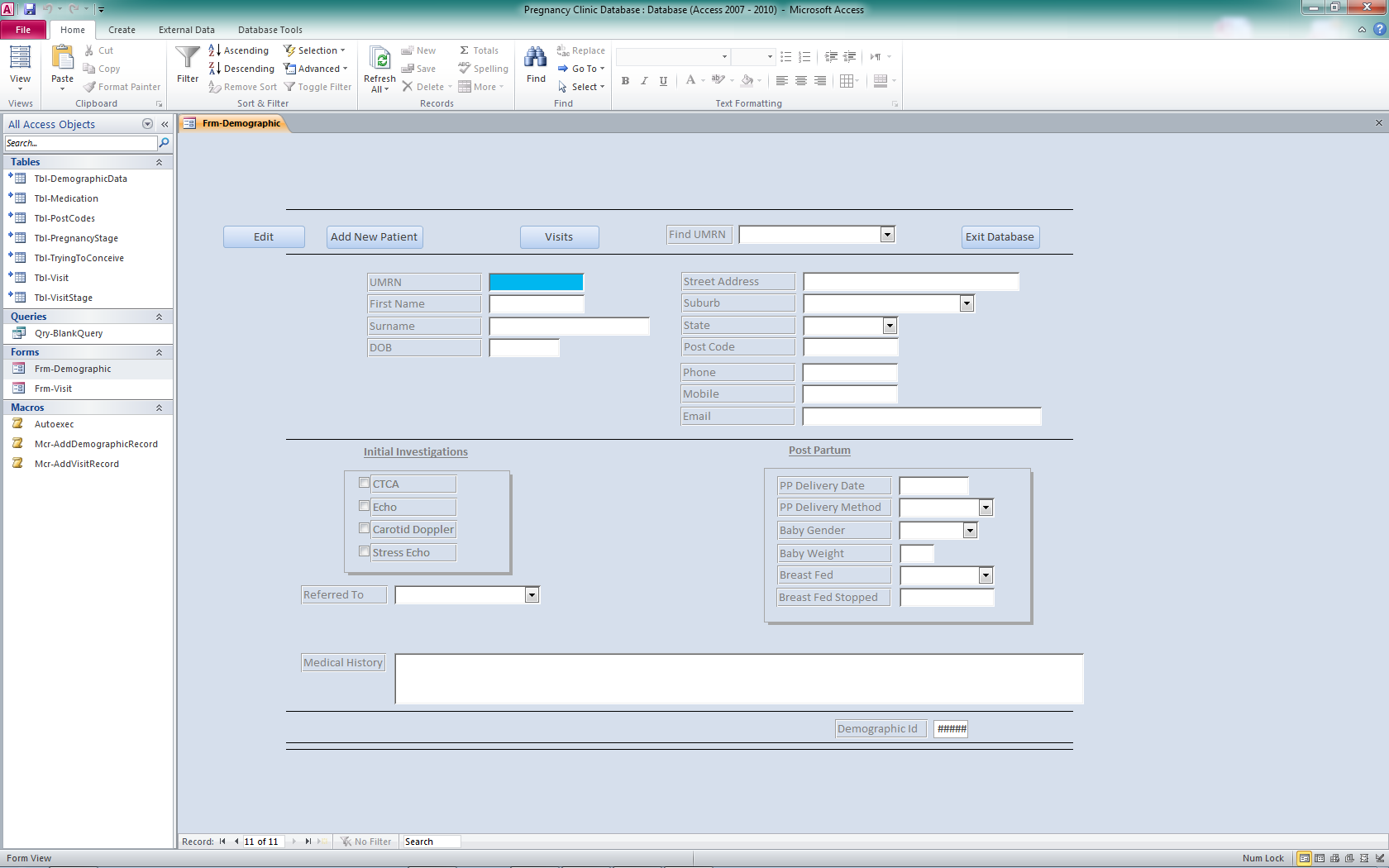Click the Format Painter tool
The height and width of the screenshot is (868, 1389).
(122, 87)
